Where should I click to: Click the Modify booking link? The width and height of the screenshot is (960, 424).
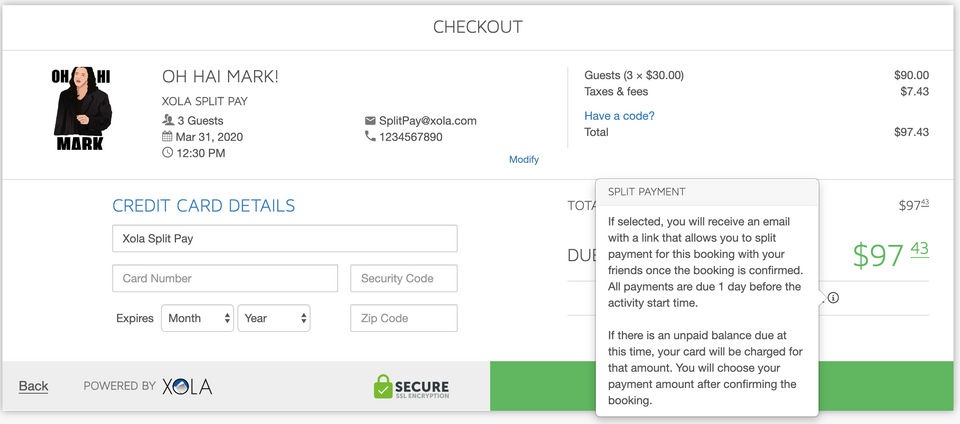pyautogui.click(x=524, y=159)
